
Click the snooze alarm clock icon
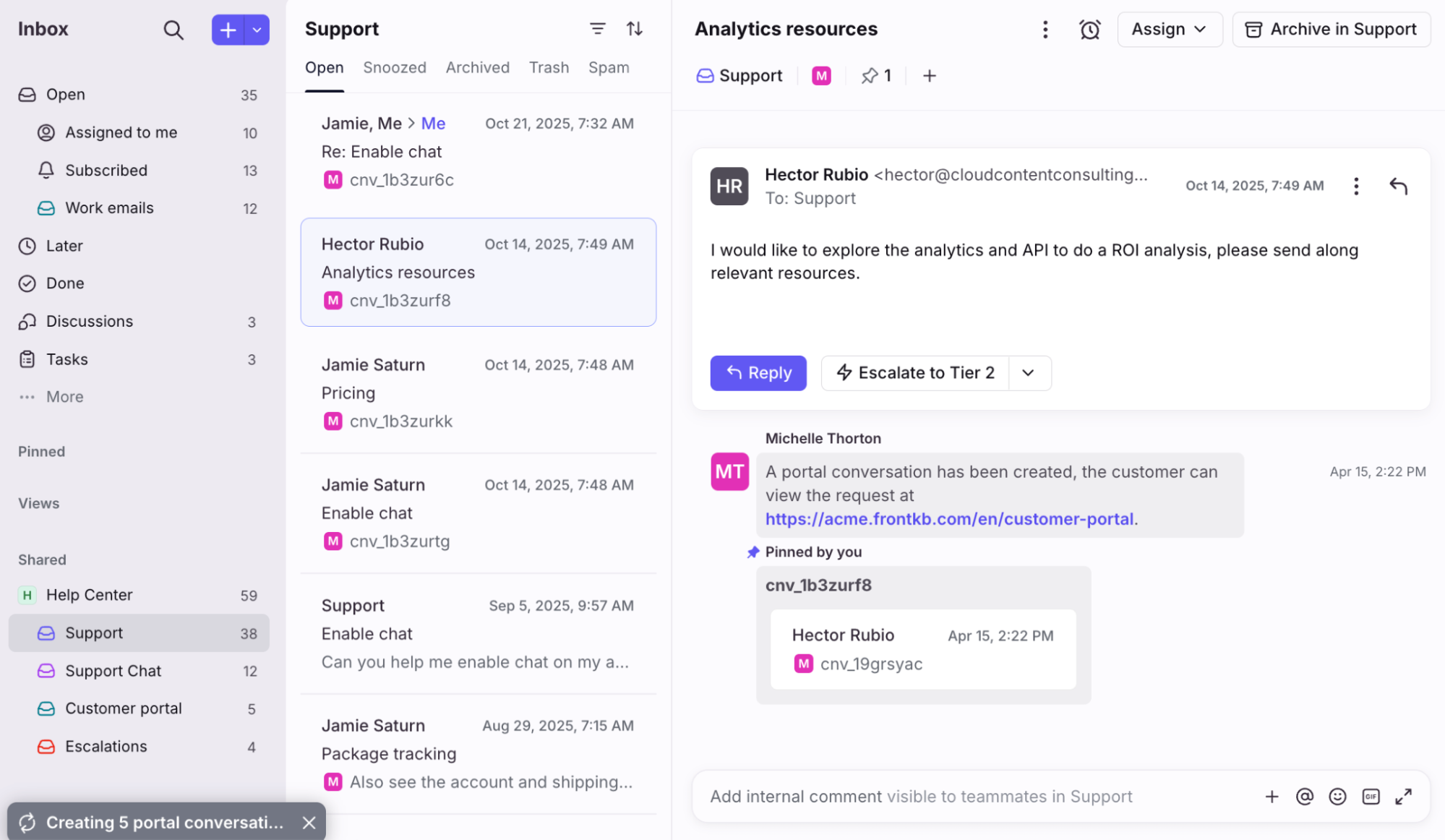pos(1089,30)
